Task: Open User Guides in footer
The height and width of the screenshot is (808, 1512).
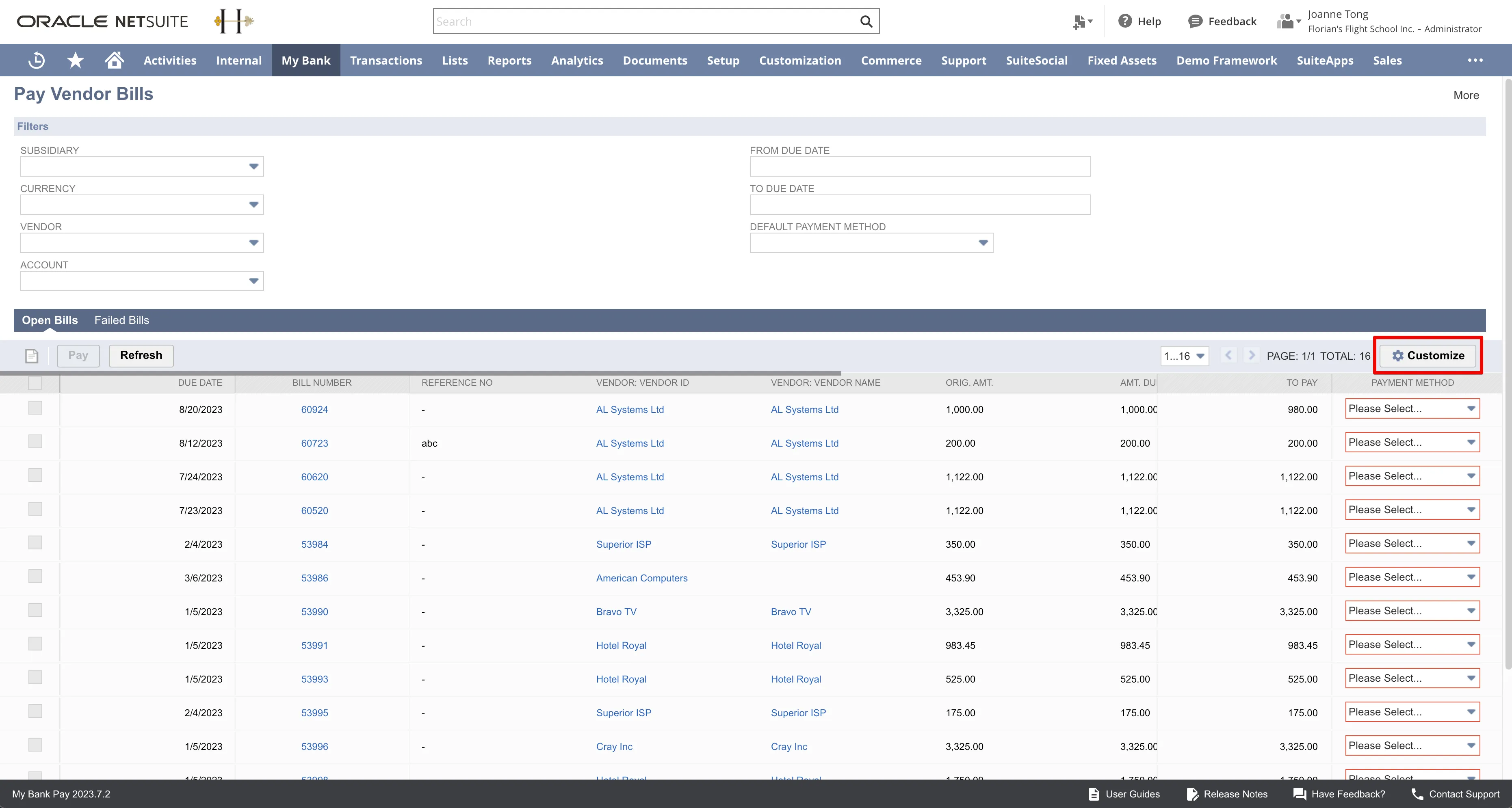Action: [1124, 794]
